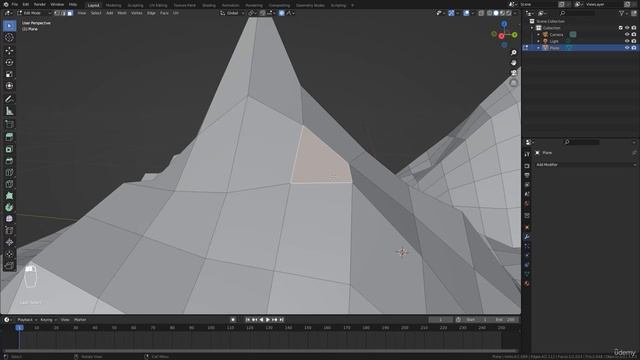Jump to the timeline end frame
640x360 pixels.
[281, 320]
